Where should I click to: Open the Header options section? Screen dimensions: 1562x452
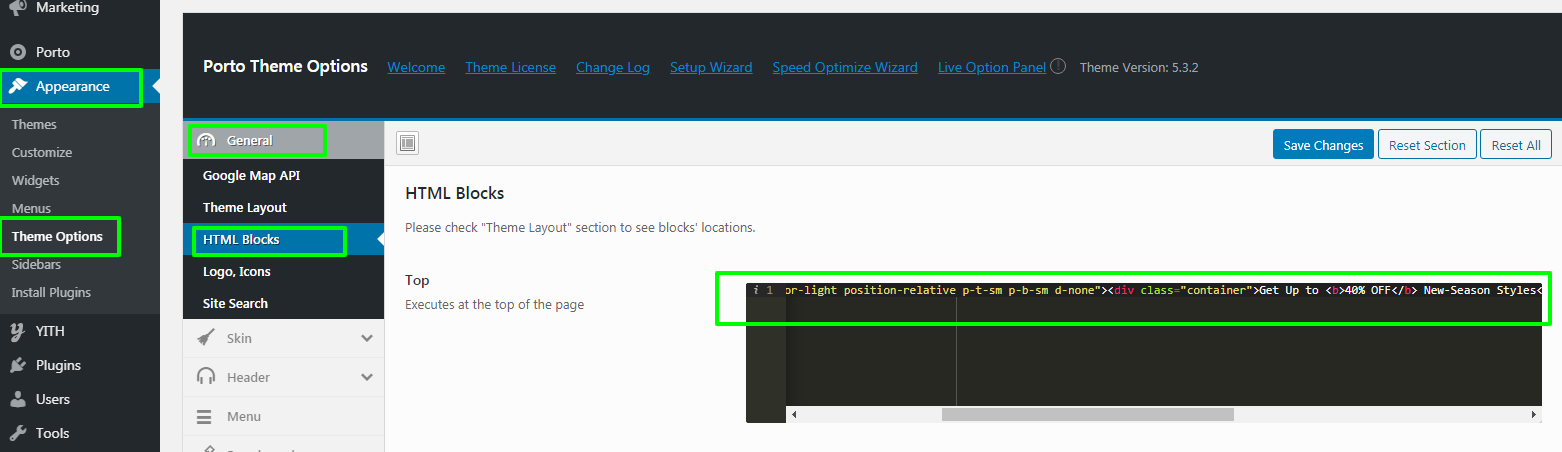point(283,377)
